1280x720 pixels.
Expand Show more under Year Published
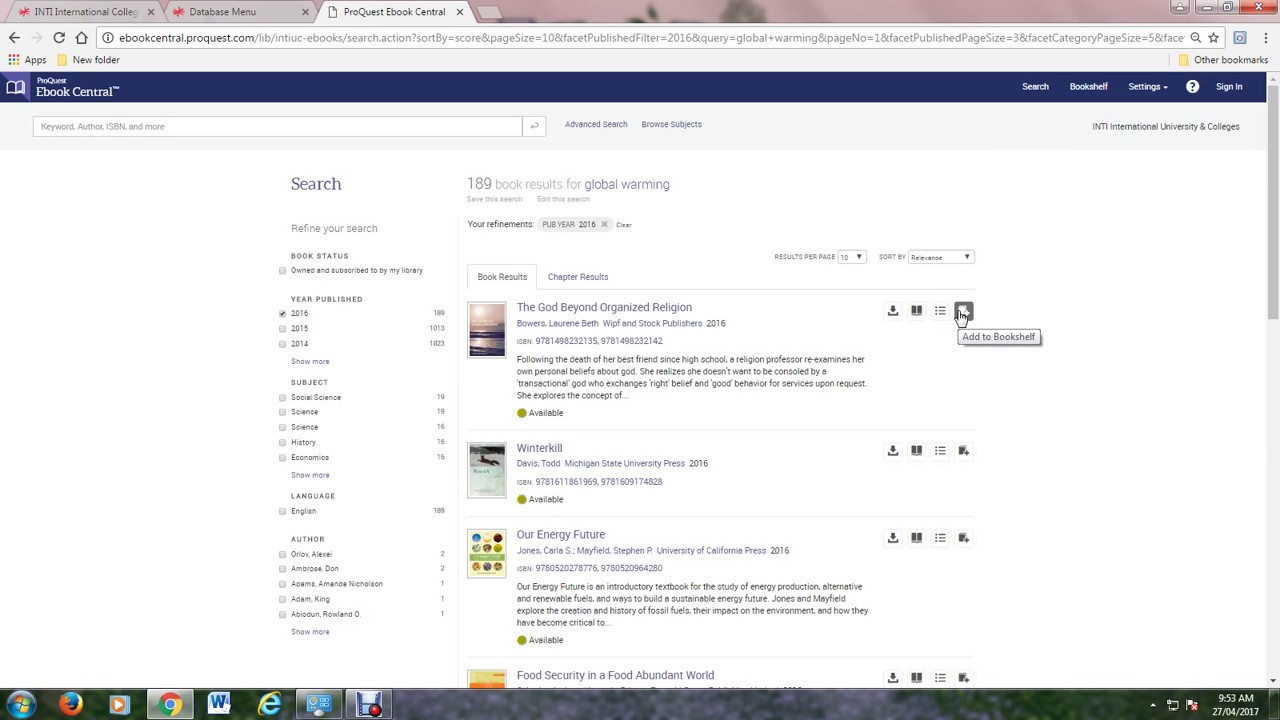click(x=310, y=362)
